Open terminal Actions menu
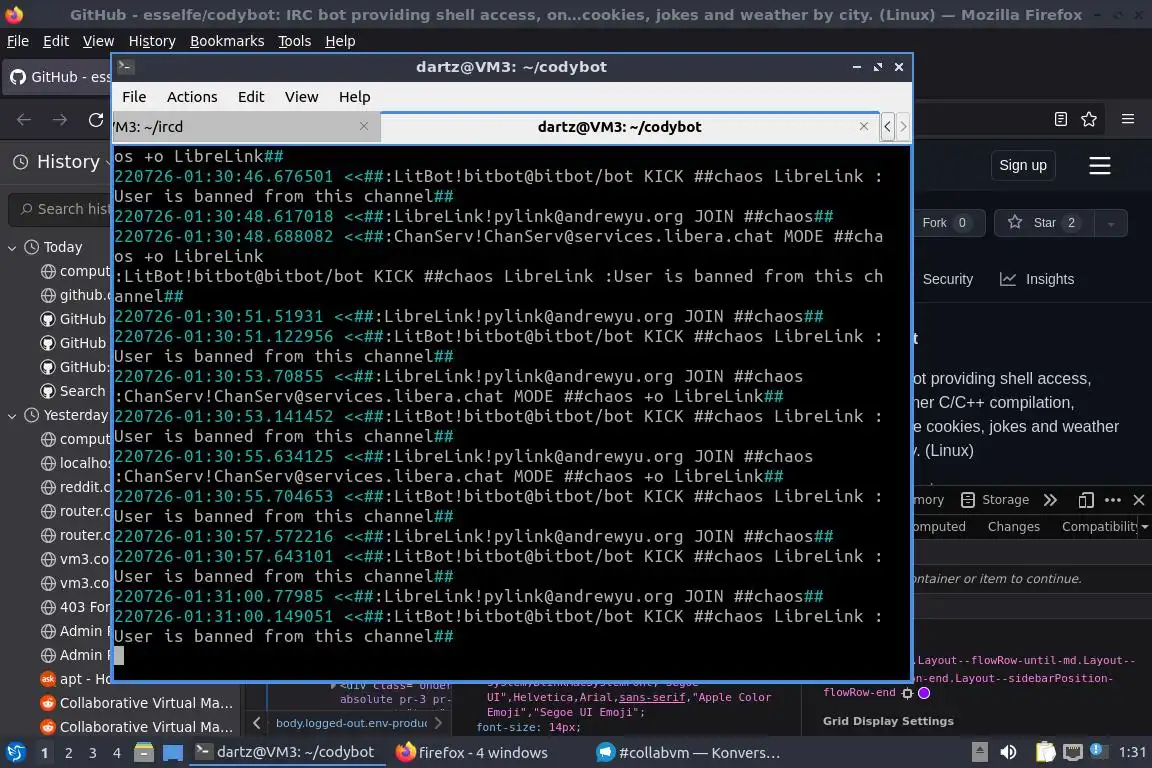Image resolution: width=1152 pixels, height=768 pixels. (192, 97)
